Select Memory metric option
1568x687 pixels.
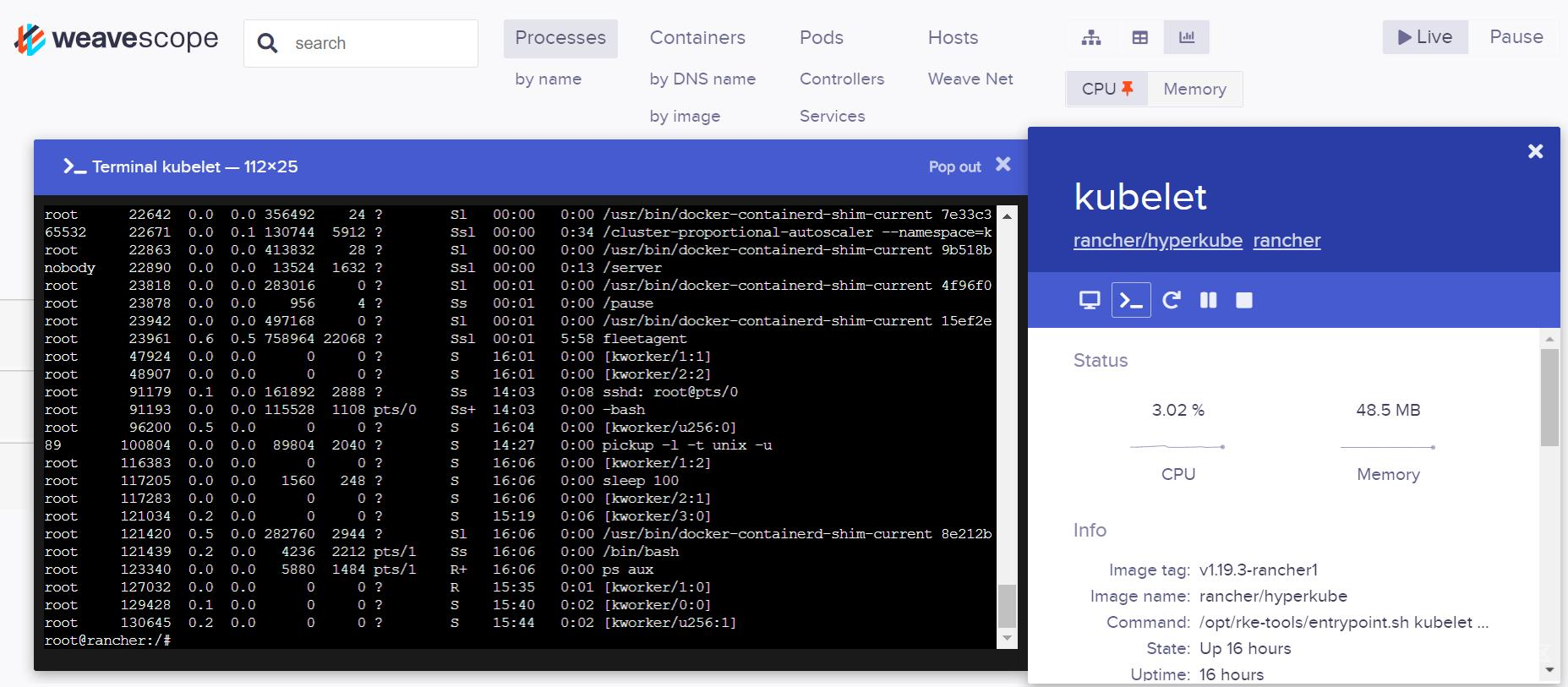click(1194, 89)
